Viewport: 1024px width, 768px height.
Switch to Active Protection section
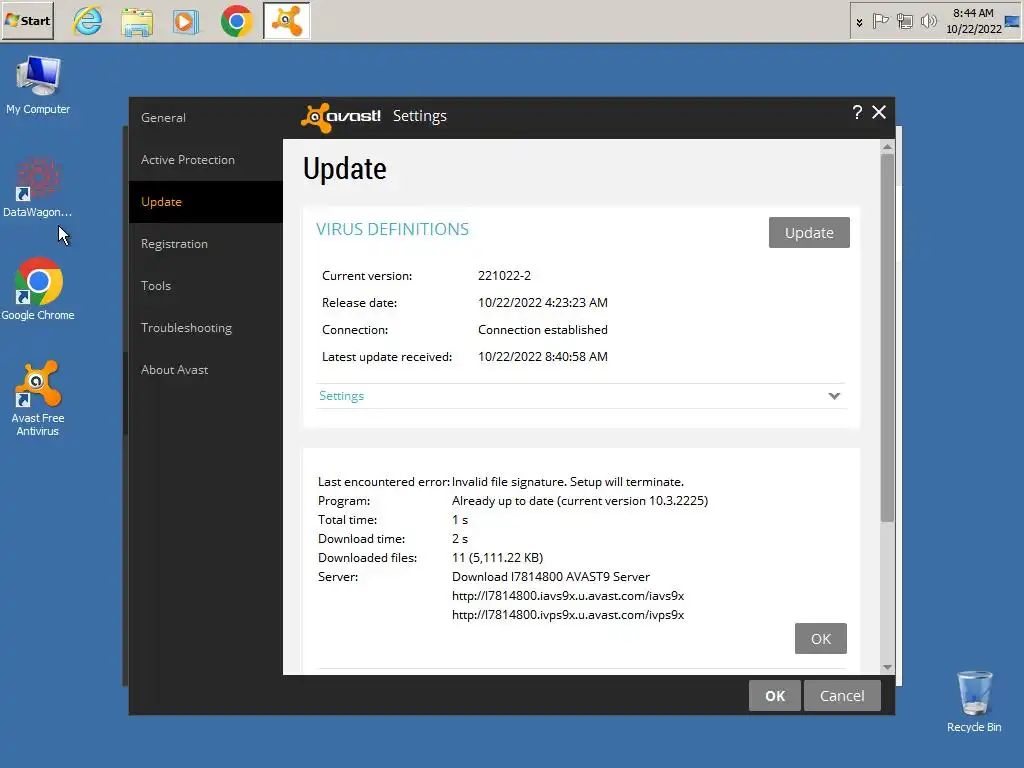pyautogui.click(x=206, y=160)
